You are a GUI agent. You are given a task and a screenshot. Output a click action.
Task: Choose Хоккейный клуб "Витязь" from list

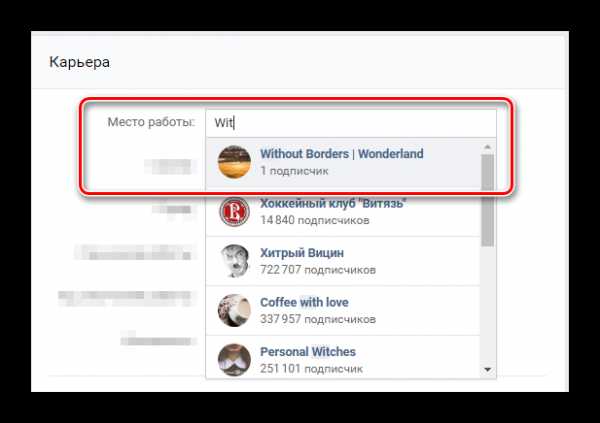[x=343, y=212]
